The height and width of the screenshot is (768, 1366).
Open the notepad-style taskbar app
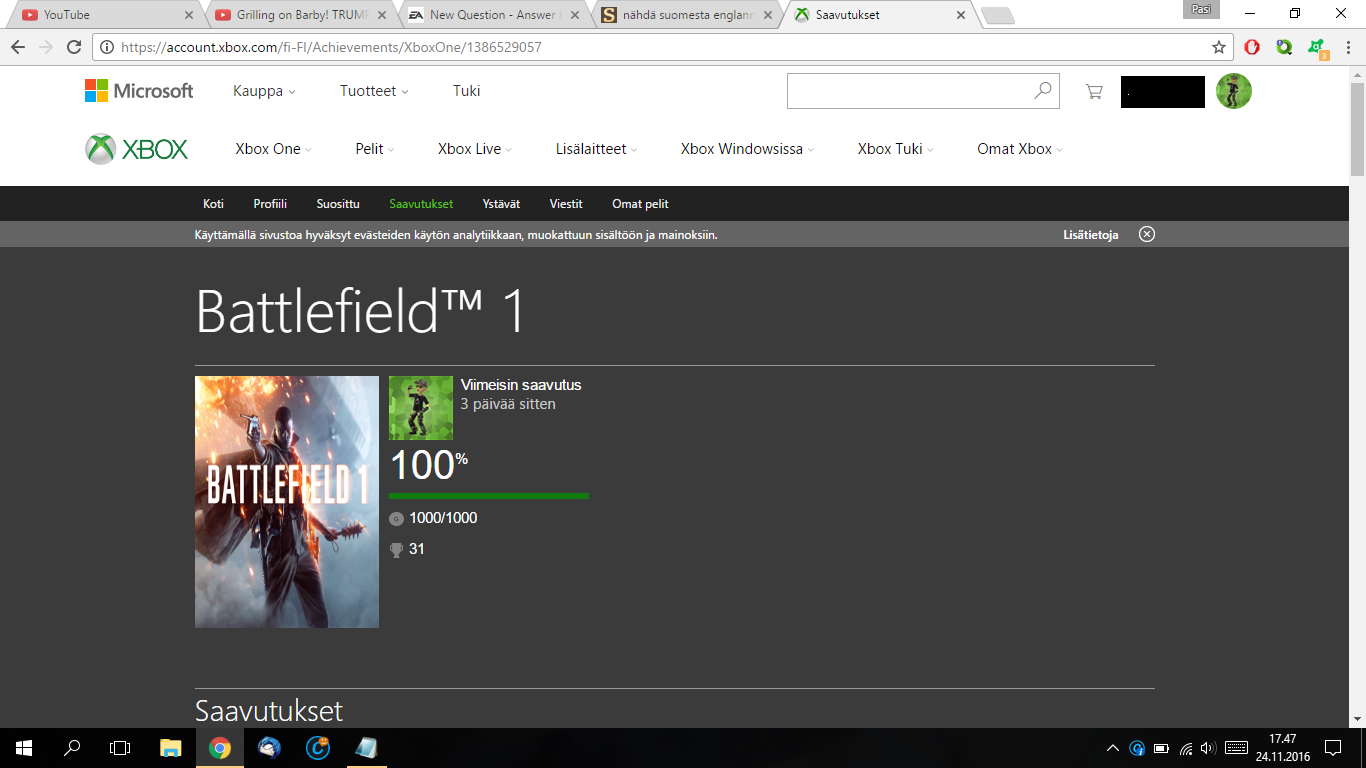pos(367,748)
